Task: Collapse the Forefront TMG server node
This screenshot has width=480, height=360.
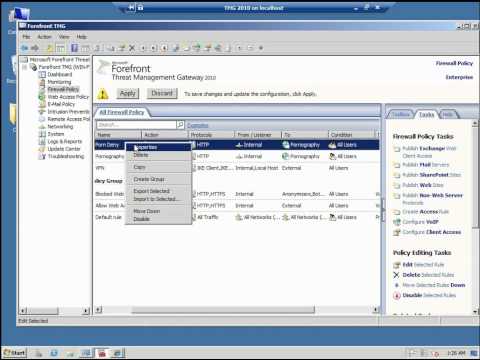Action: coord(25,67)
